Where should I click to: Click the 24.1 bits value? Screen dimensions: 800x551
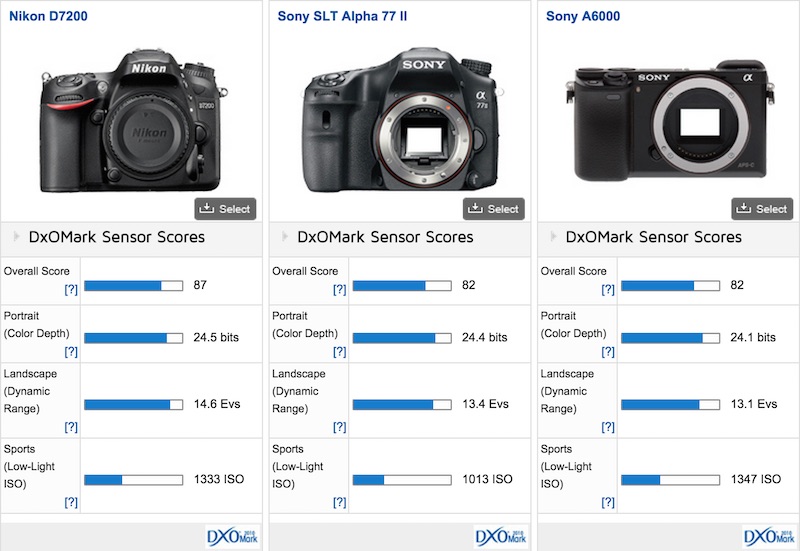point(753,337)
